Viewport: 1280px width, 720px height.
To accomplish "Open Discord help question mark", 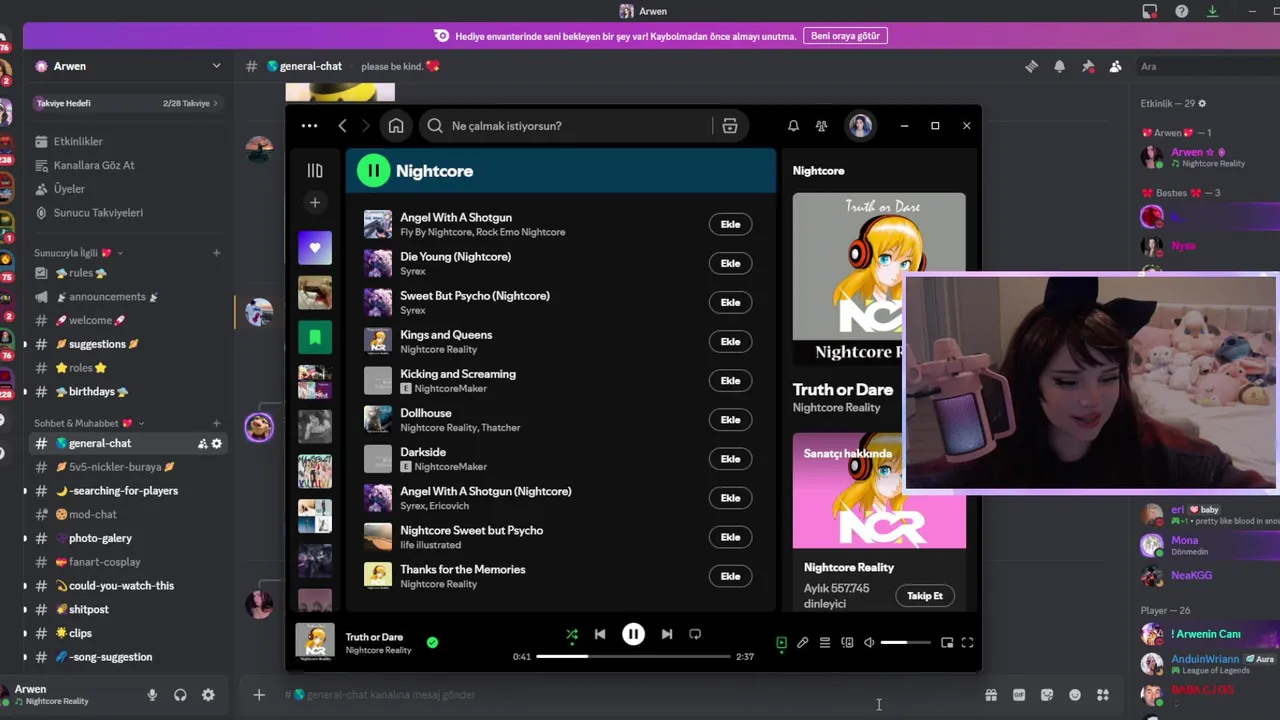I will (1182, 11).
